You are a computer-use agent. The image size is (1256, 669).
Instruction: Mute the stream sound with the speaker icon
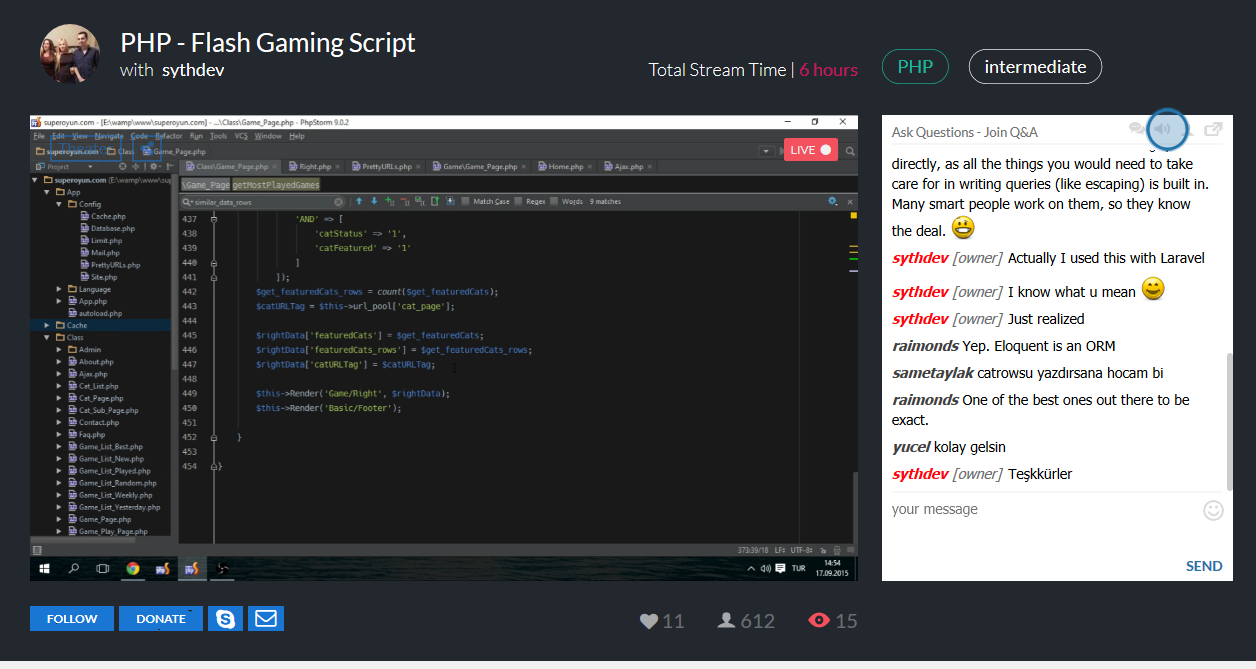[1163, 129]
